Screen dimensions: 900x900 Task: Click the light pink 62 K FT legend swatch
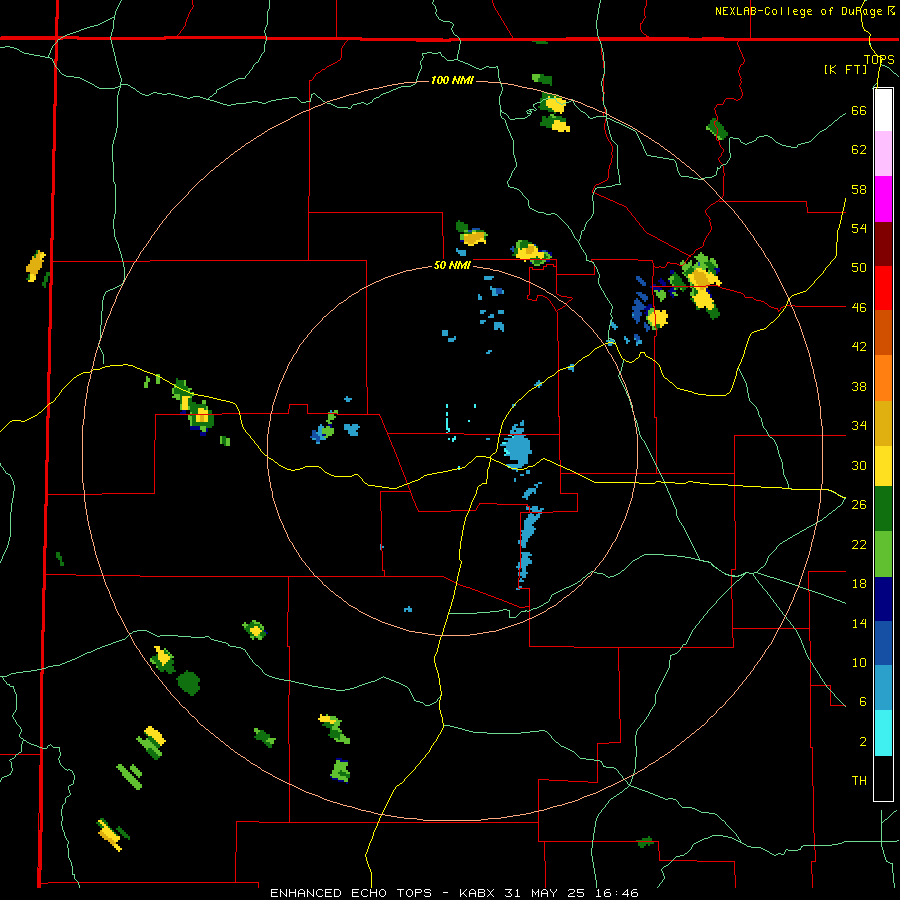point(883,153)
